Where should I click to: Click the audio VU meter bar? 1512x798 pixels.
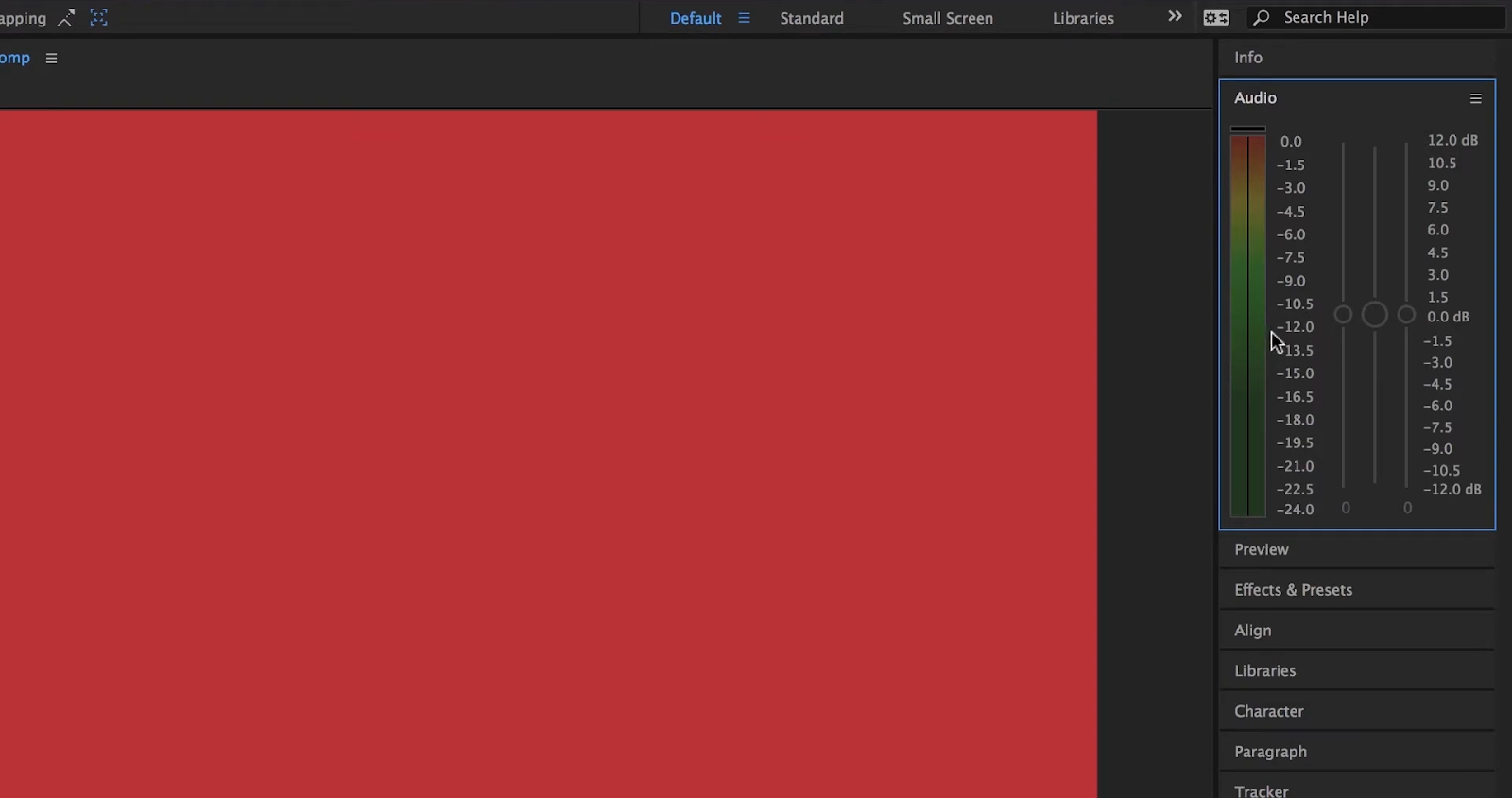[x=1247, y=326]
